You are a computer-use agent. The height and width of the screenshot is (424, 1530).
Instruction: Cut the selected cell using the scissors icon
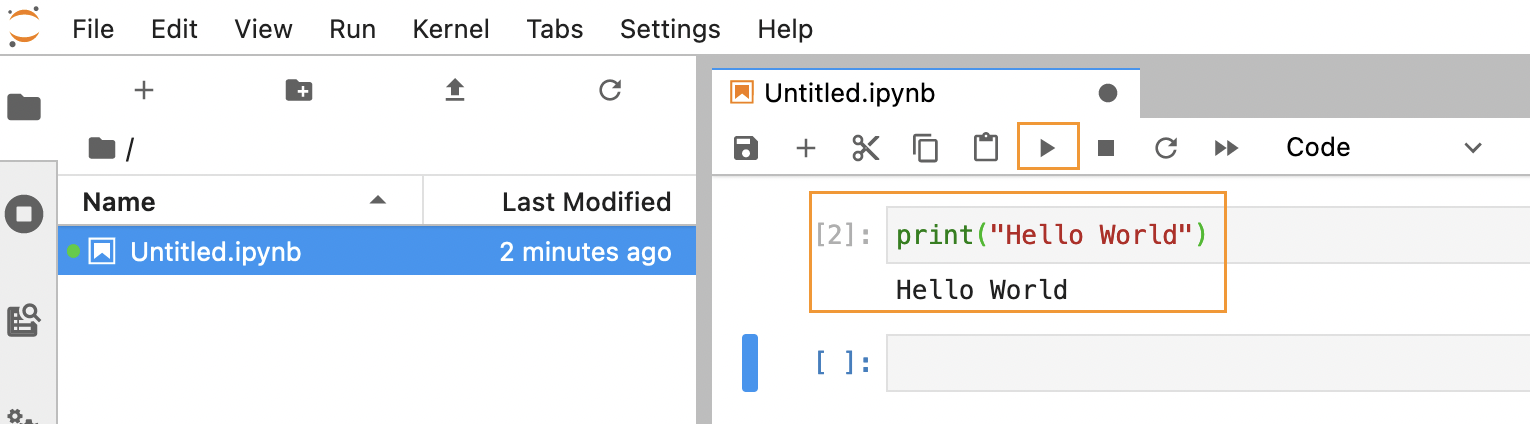point(865,148)
